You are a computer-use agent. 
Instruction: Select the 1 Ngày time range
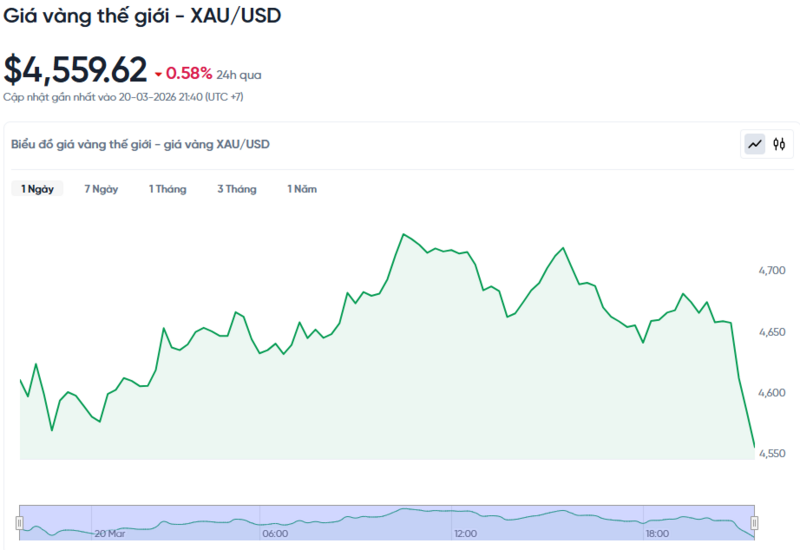point(38,189)
